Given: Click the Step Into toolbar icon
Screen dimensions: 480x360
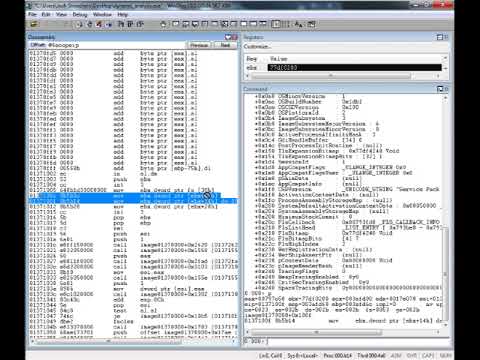Looking at the screenshot, I should pos(121,24).
